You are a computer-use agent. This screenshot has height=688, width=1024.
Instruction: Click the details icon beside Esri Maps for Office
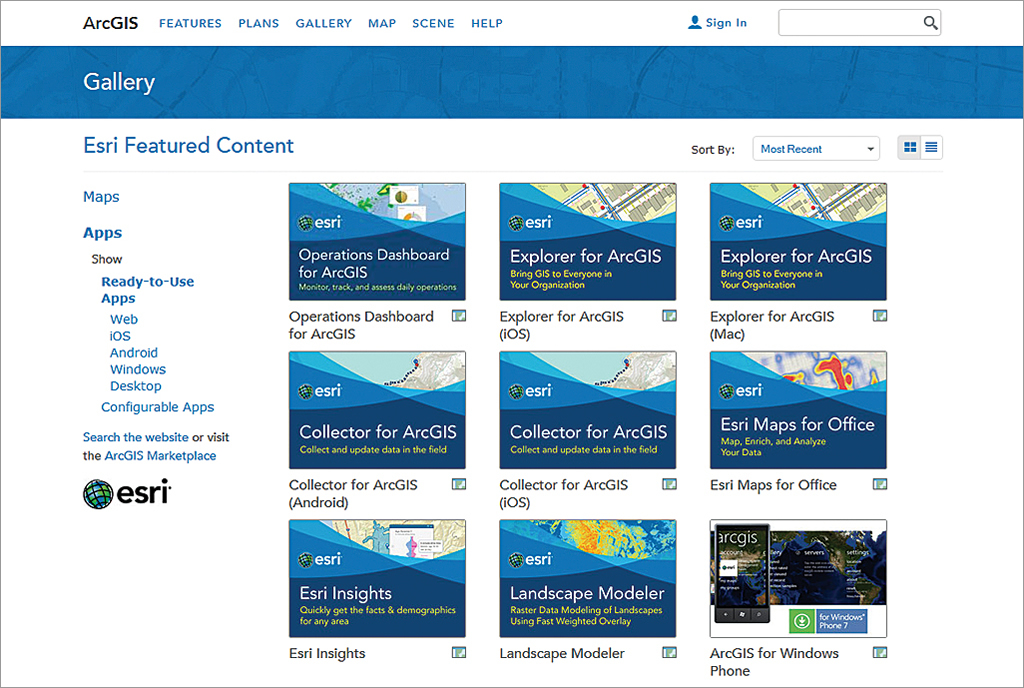pos(879,485)
